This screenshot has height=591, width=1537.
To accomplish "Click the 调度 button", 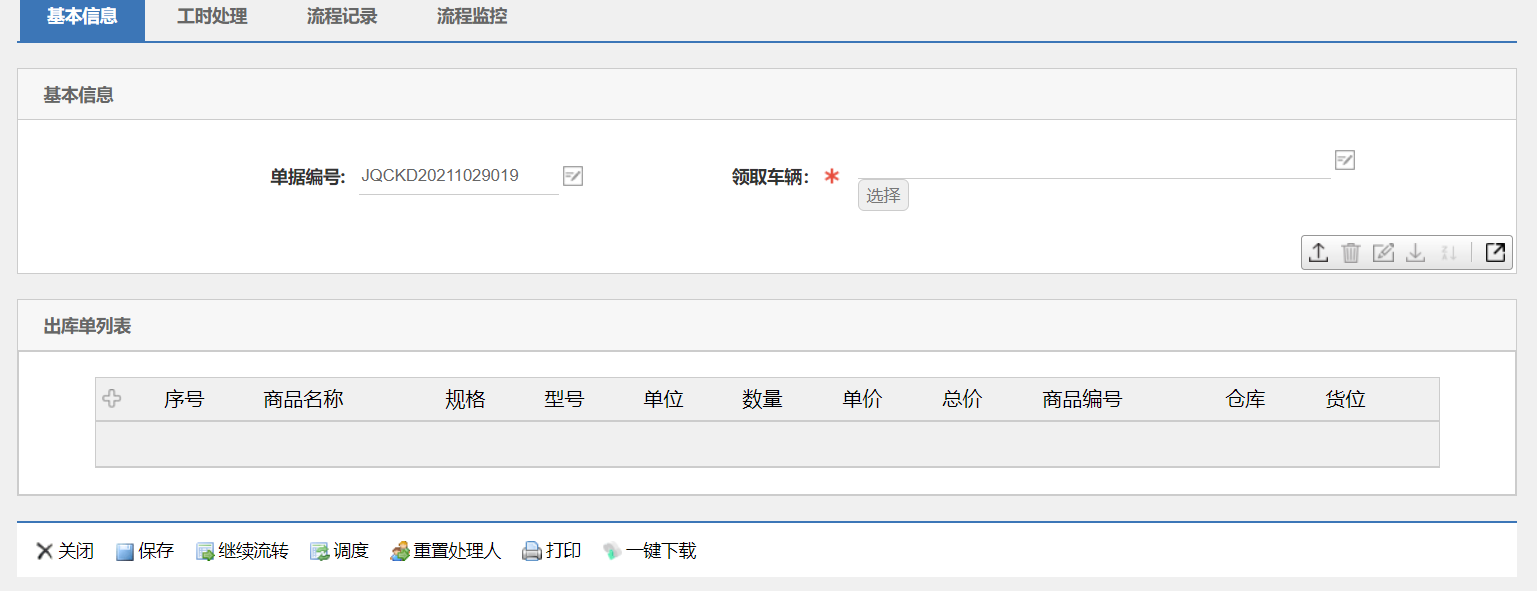I will pyautogui.click(x=339, y=551).
